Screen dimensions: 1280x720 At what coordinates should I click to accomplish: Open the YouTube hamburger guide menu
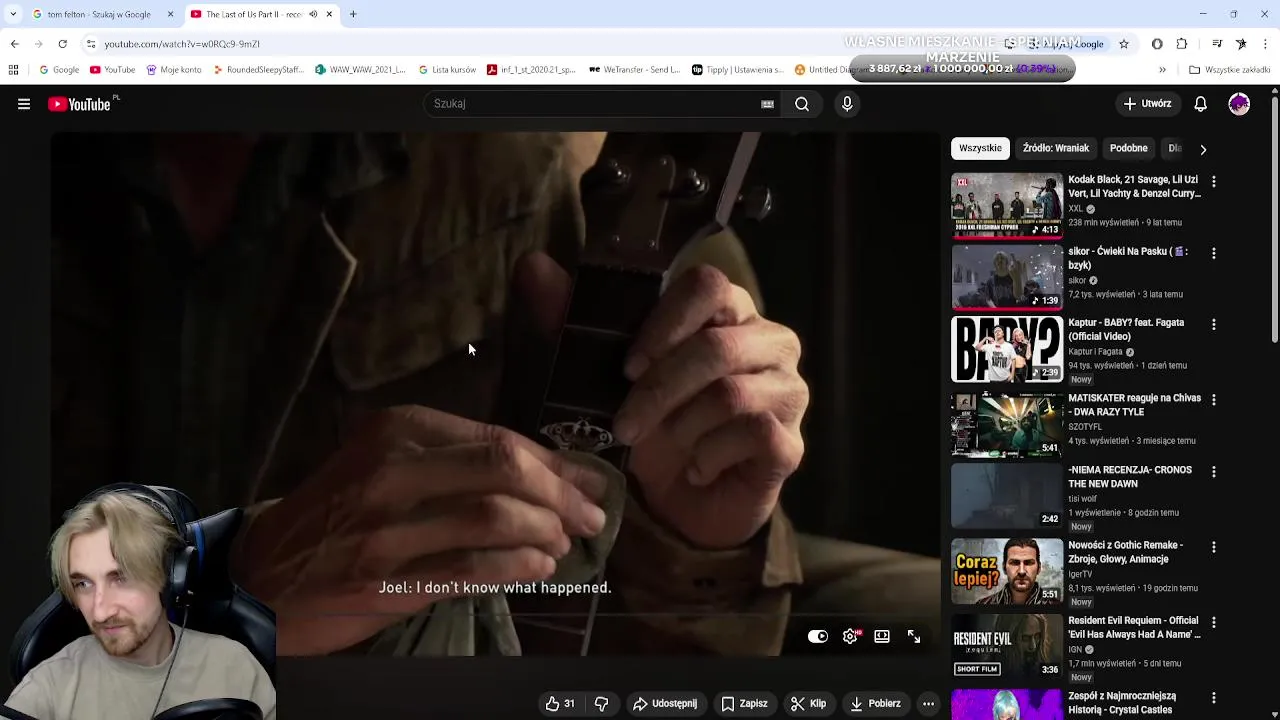click(x=24, y=104)
